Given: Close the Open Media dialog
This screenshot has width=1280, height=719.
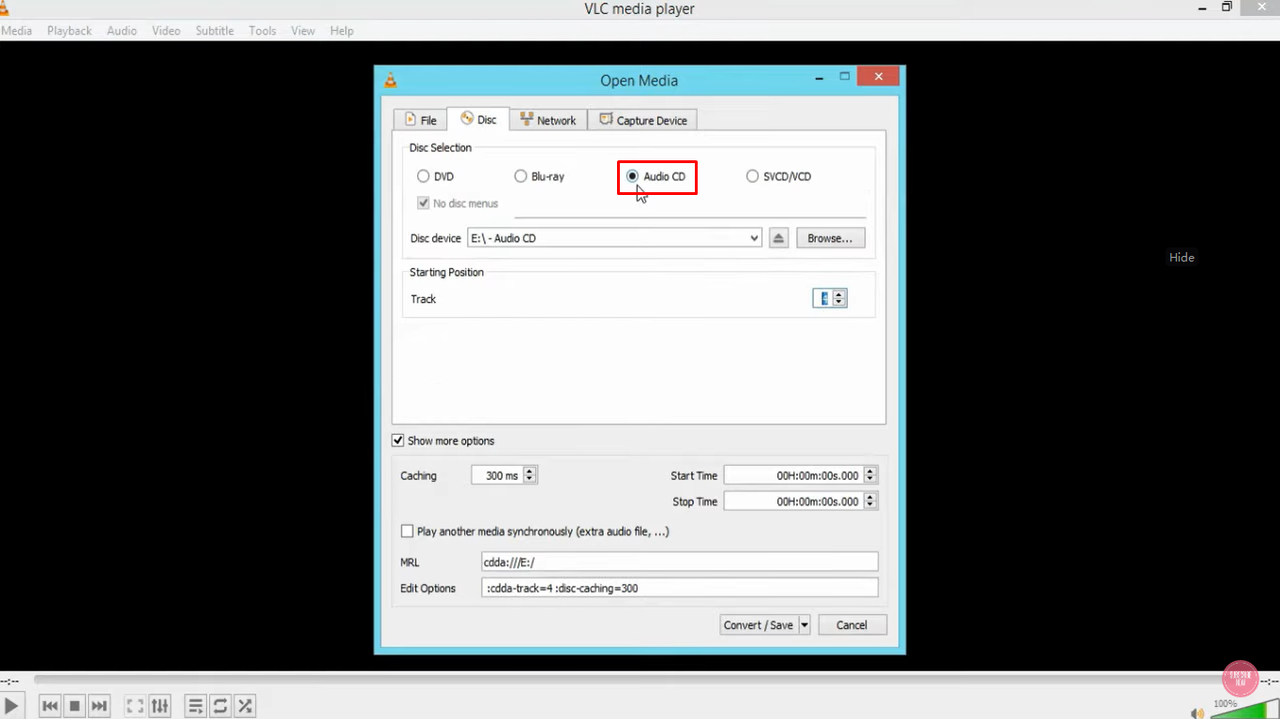Looking at the screenshot, I should click(878, 77).
